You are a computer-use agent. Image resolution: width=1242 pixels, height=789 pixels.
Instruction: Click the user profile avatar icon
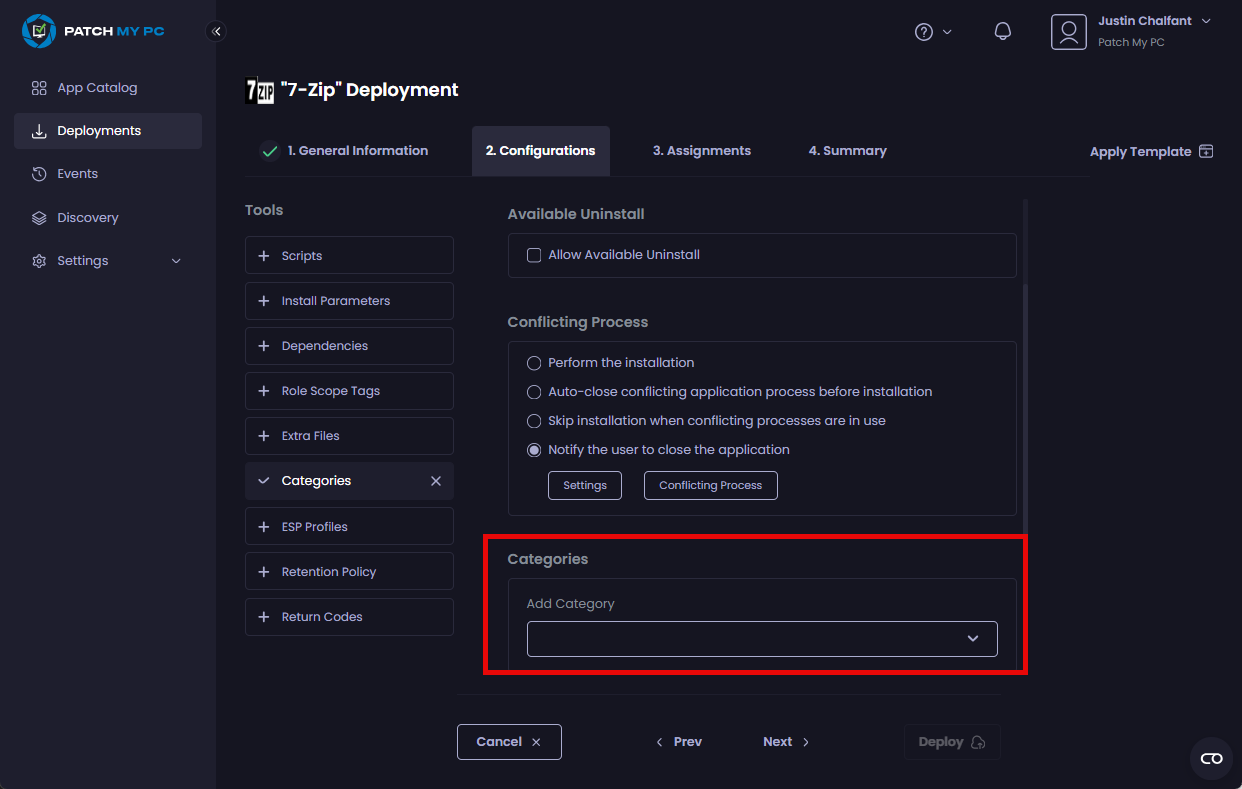click(x=1068, y=32)
